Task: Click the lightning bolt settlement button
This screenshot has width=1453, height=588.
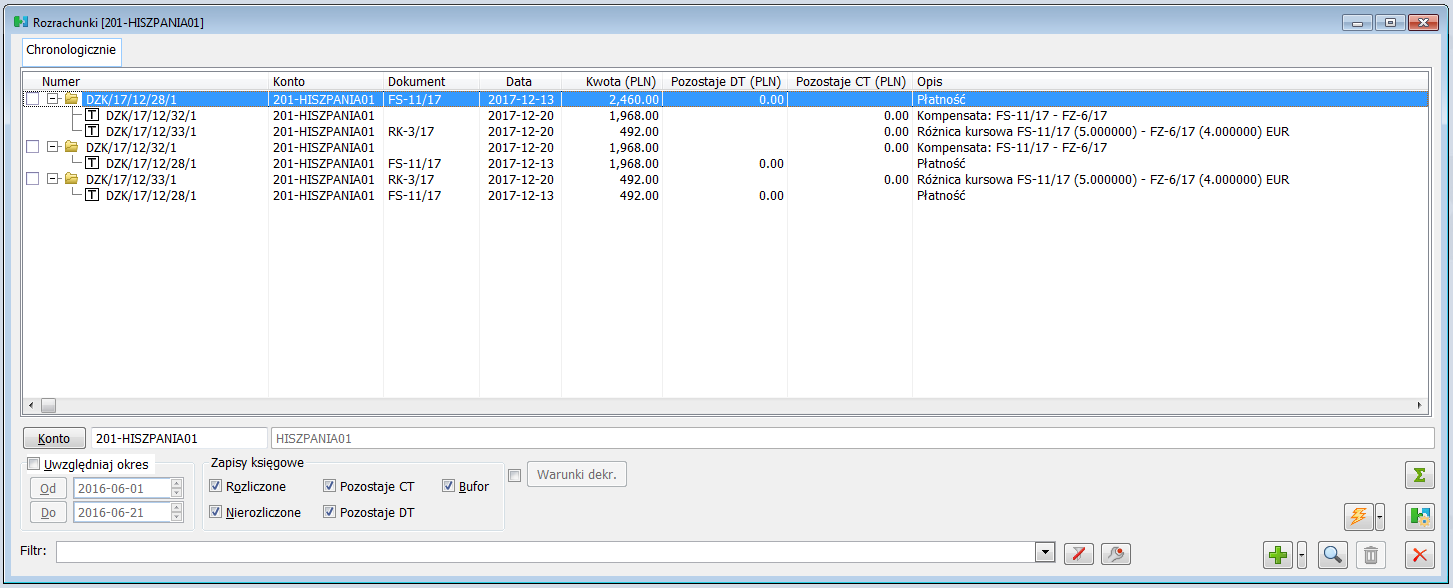Action: click(x=1359, y=517)
